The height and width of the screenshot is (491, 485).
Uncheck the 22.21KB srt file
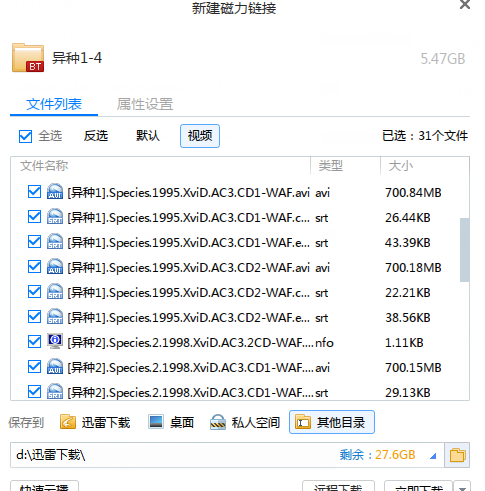(34, 292)
